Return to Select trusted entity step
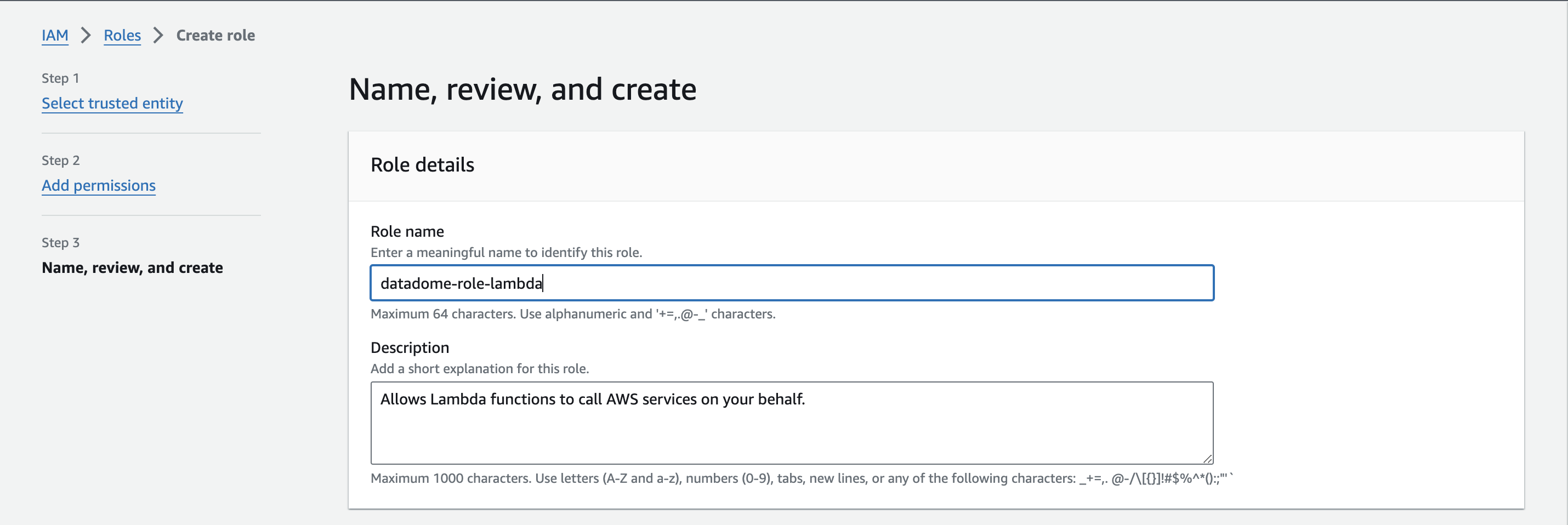The height and width of the screenshot is (525, 1568). pos(112,104)
